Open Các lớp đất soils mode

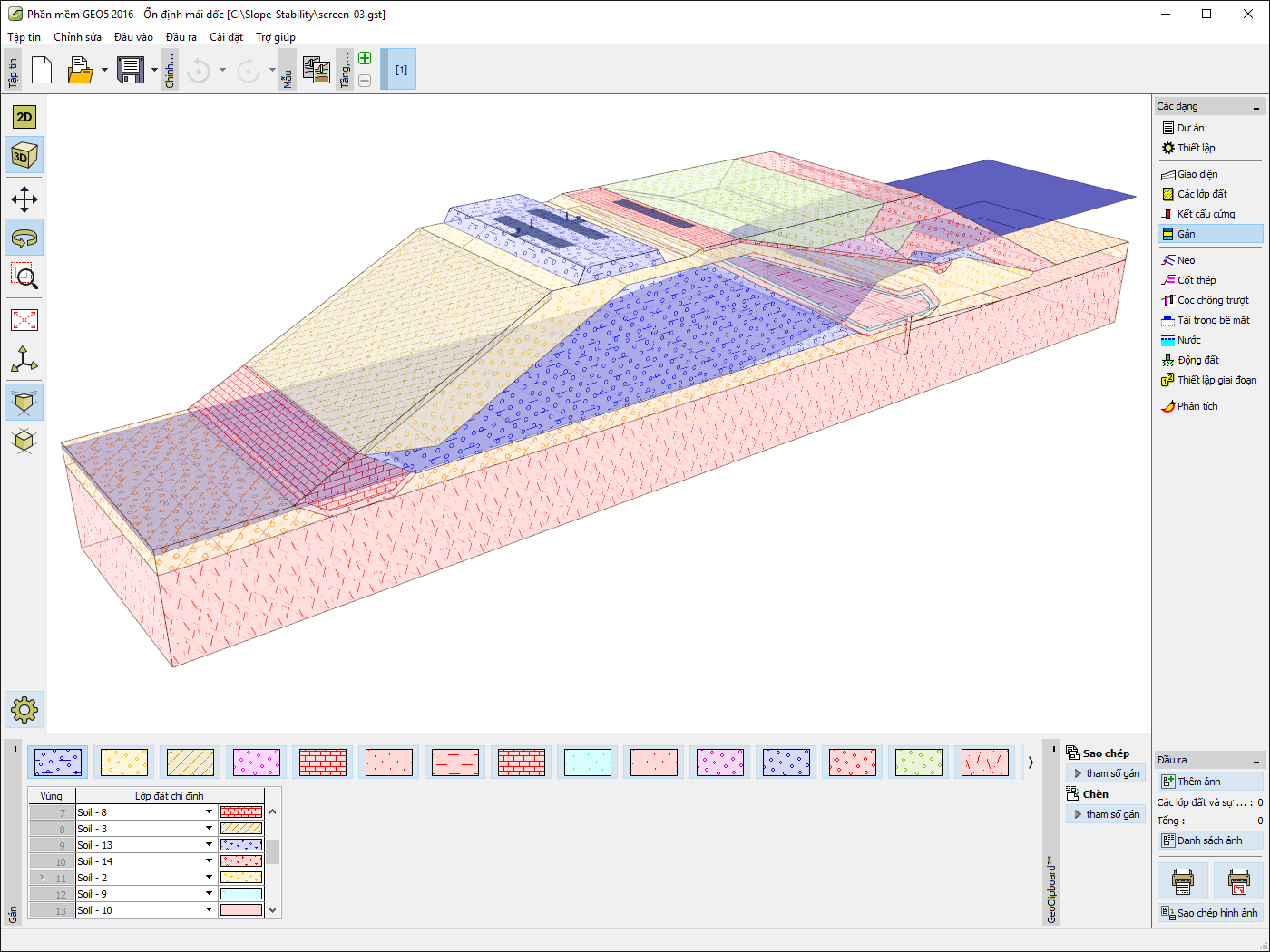(x=1210, y=194)
